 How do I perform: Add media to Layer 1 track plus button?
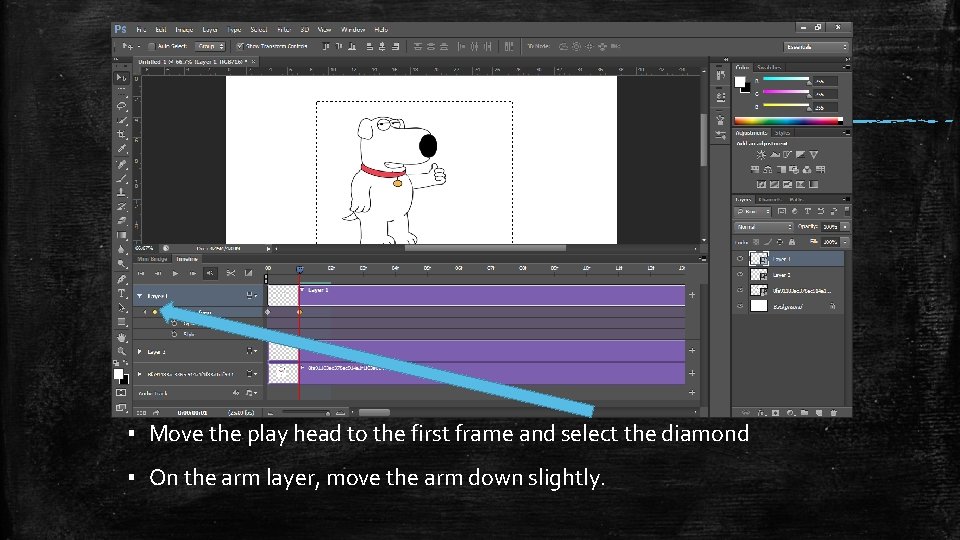(x=692, y=295)
